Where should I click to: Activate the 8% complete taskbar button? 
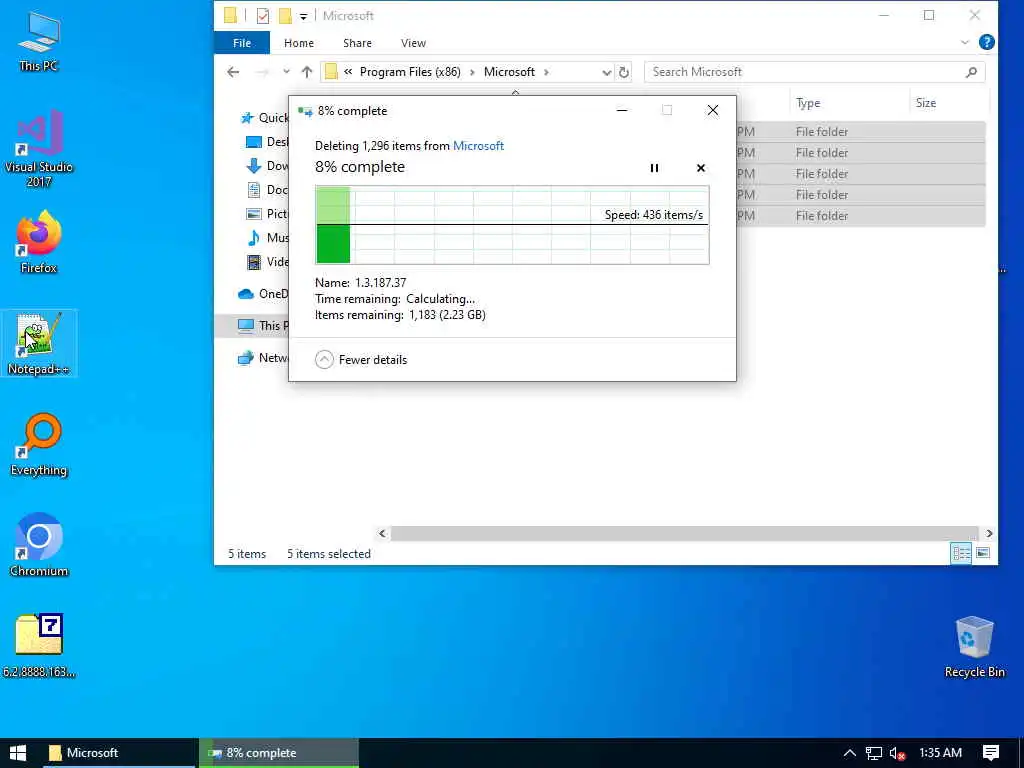pos(279,753)
